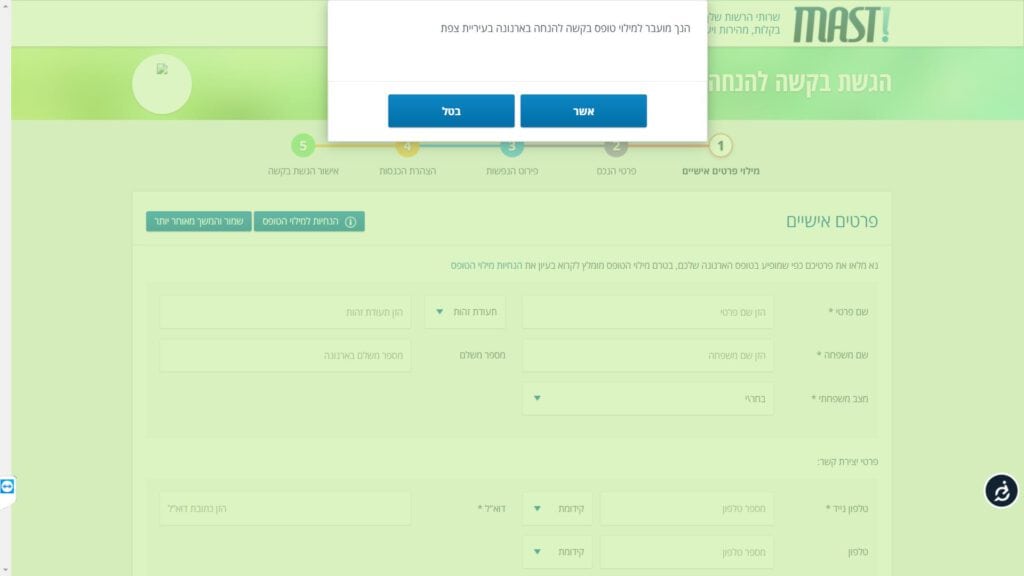
Task: Go to step 2 פרטי הנכס
Action: [616, 147]
